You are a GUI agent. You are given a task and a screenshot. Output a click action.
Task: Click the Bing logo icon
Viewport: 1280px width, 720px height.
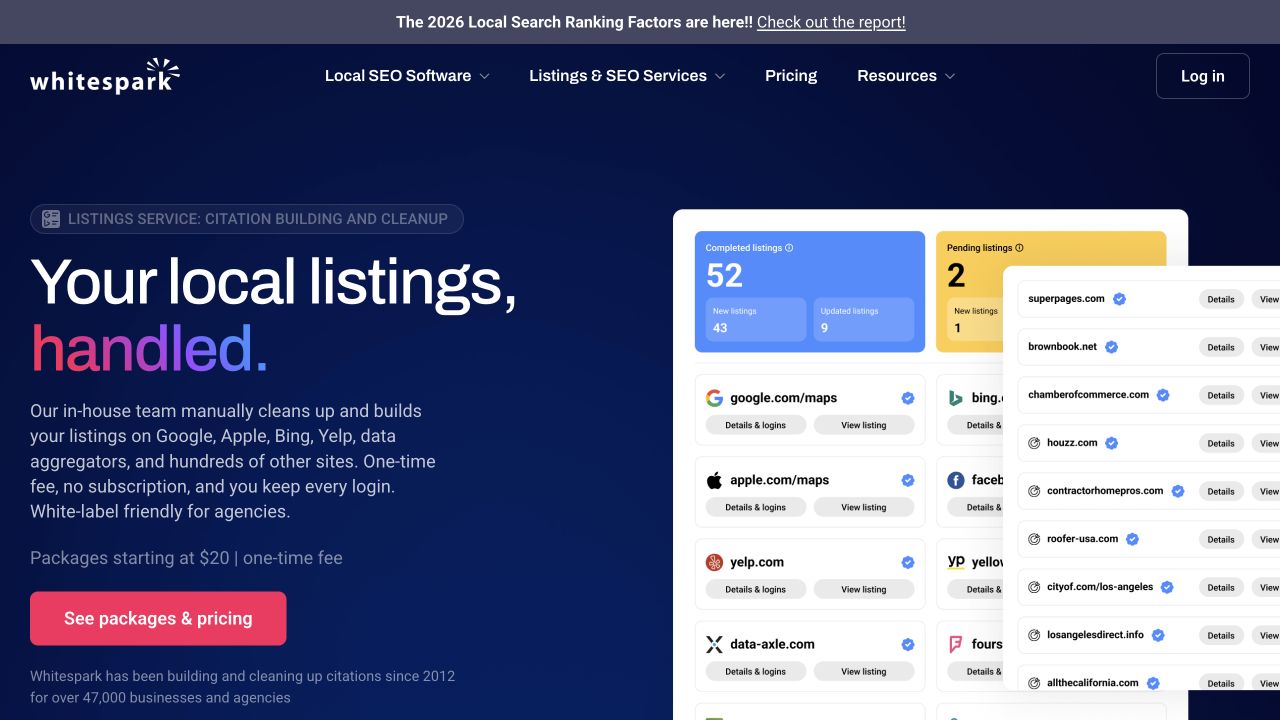tap(956, 398)
